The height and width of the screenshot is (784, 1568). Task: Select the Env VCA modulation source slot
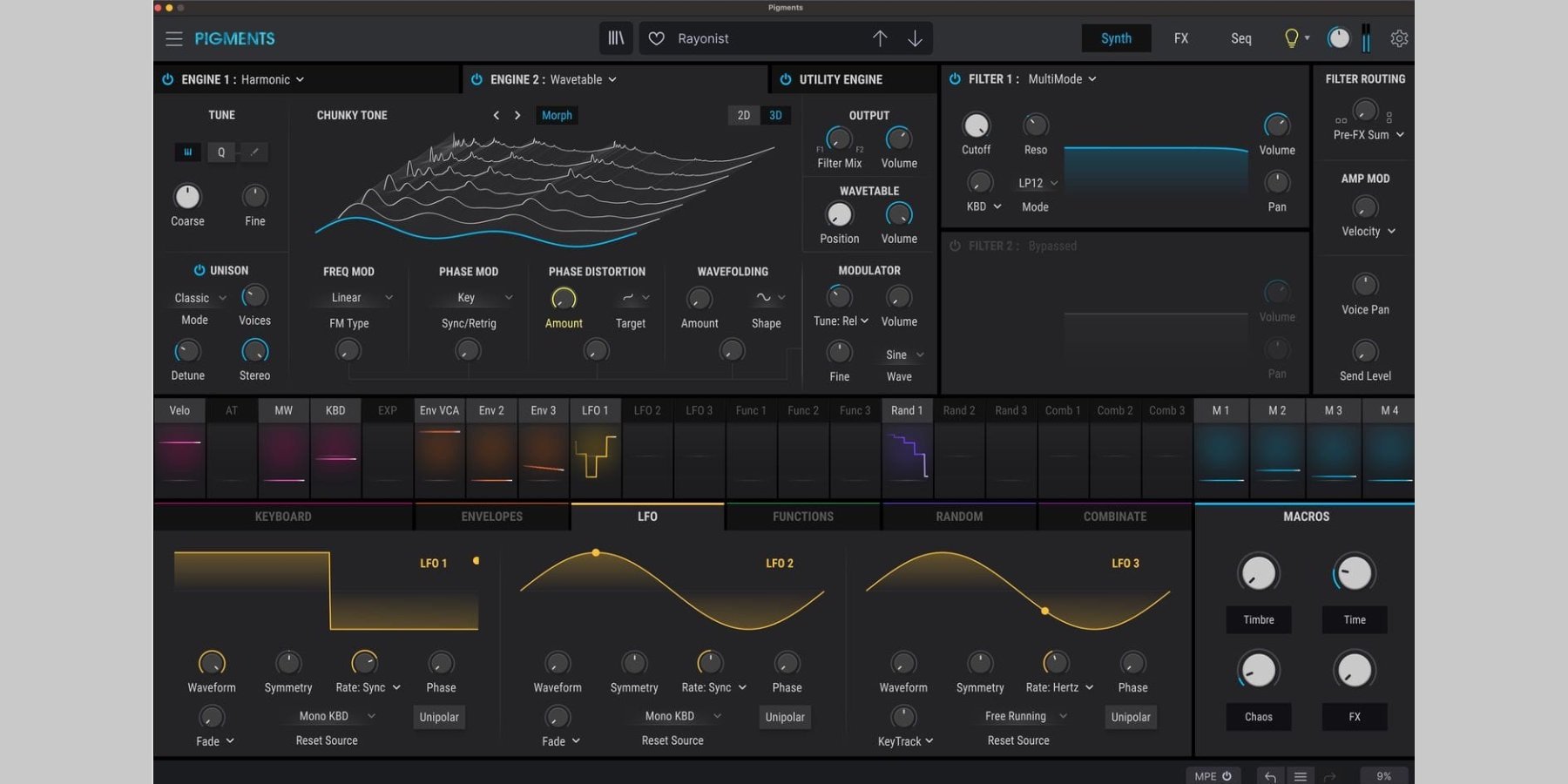(x=439, y=449)
